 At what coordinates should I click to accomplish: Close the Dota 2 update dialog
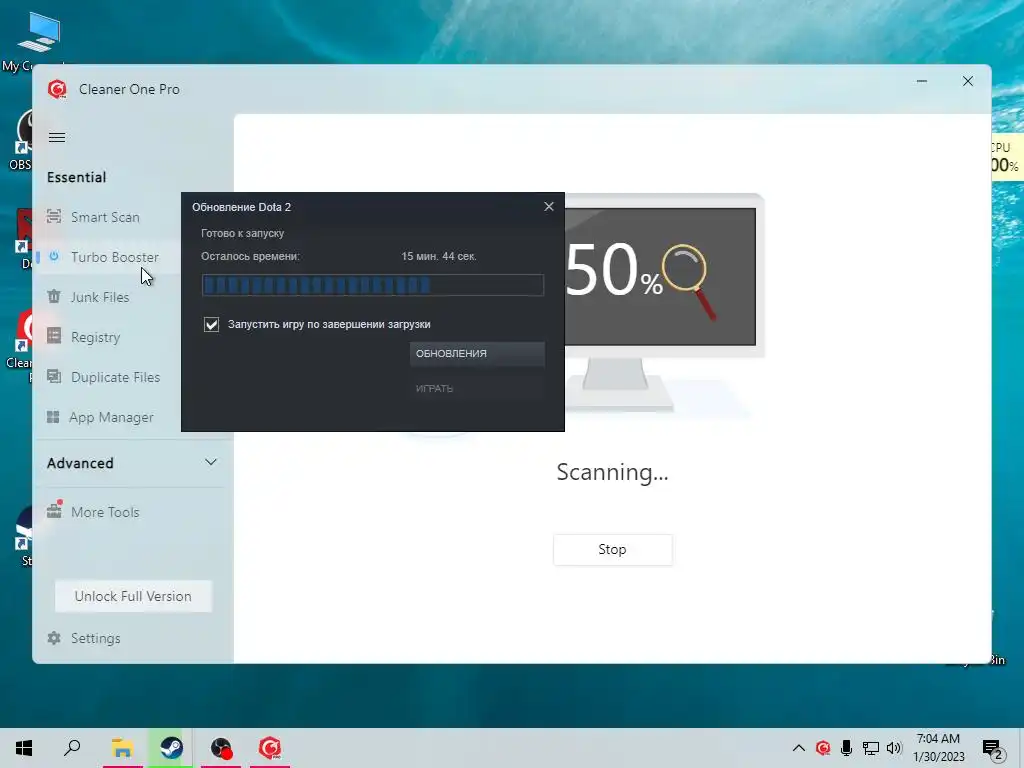[x=549, y=206]
